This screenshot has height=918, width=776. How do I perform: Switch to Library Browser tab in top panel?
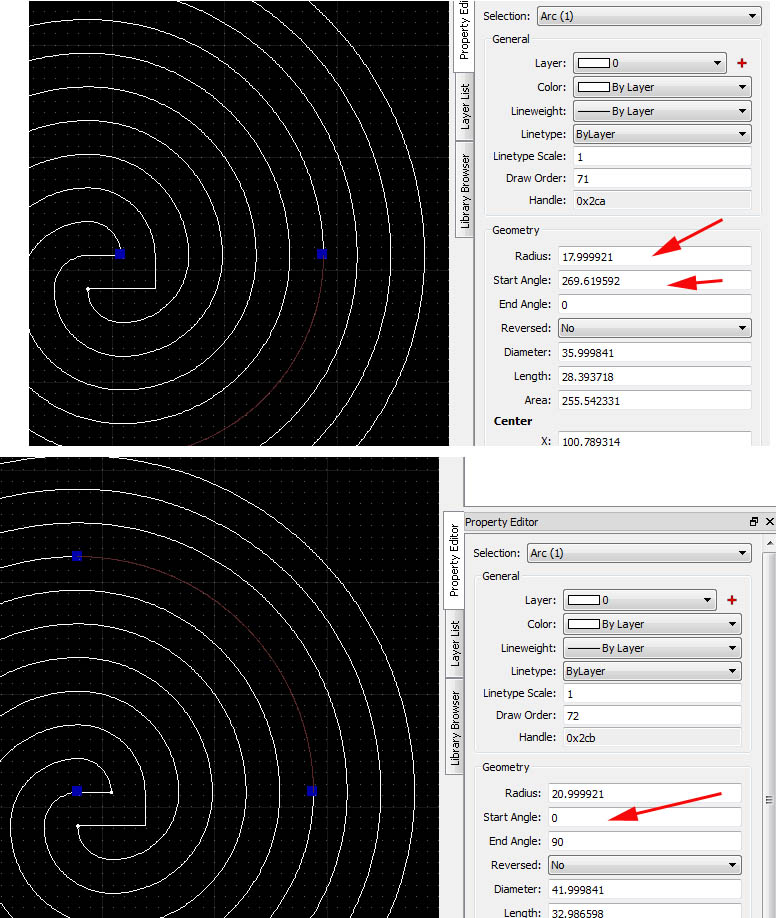click(x=464, y=190)
